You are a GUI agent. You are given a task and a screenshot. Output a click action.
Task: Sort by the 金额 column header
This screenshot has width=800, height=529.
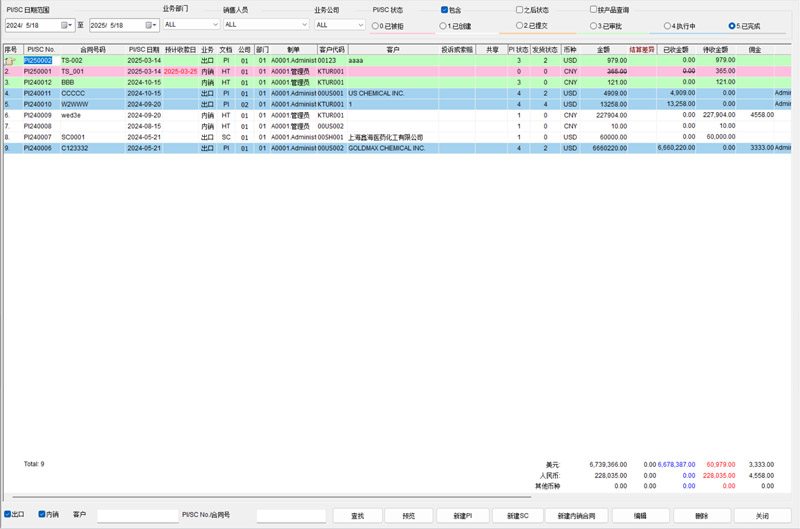pyautogui.click(x=603, y=49)
